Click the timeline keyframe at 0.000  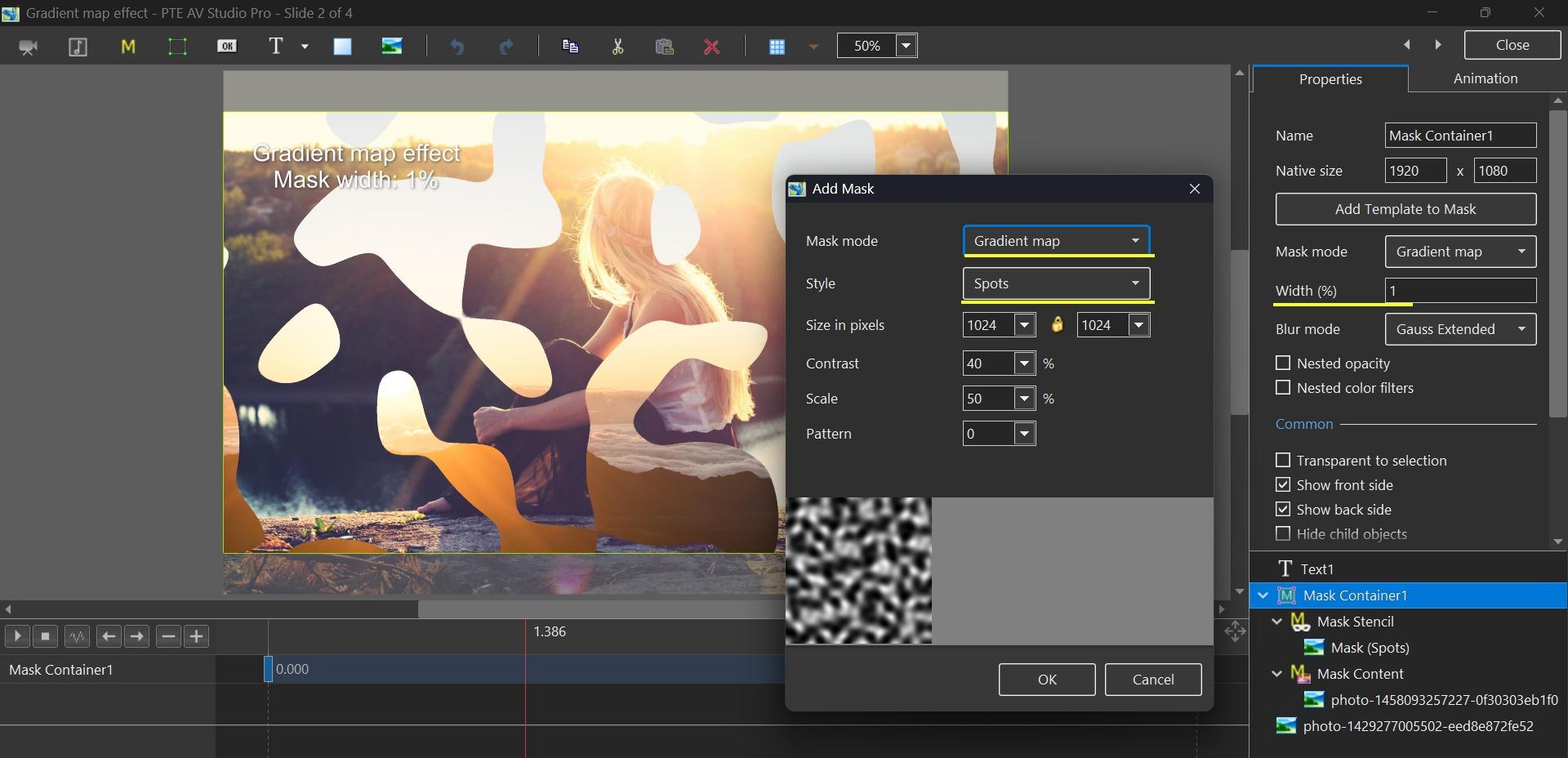point(269,669)
